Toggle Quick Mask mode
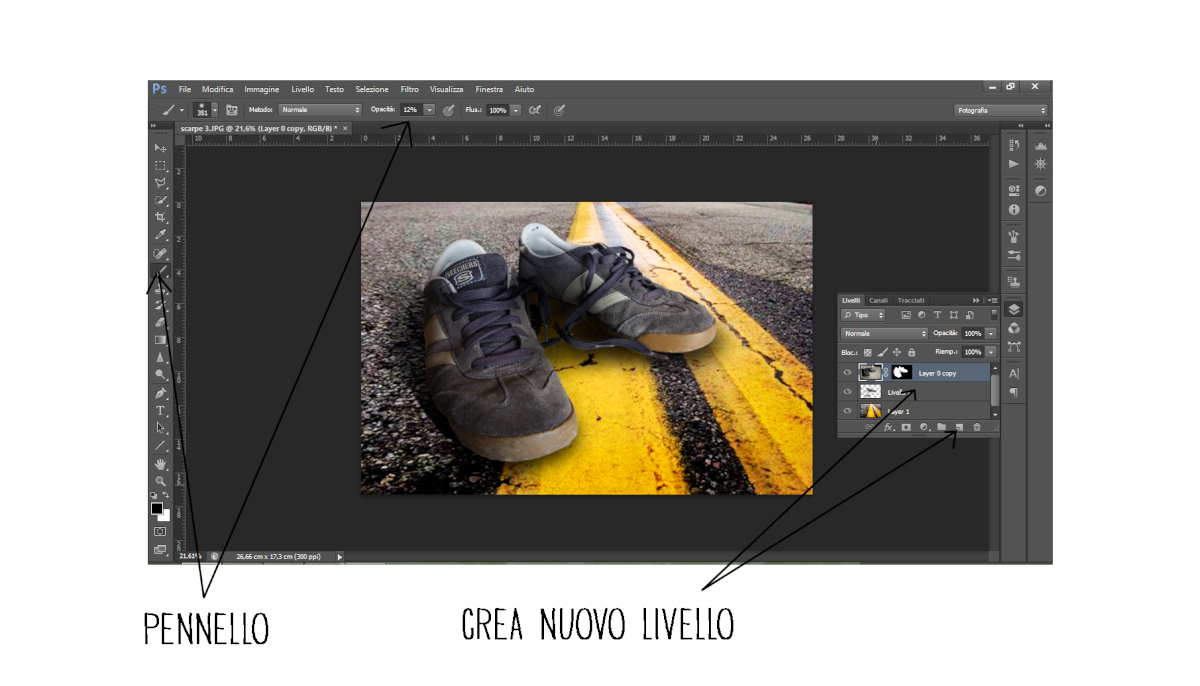The width and height of the screenshot is (1200, 686). click(x=160, y=531)
